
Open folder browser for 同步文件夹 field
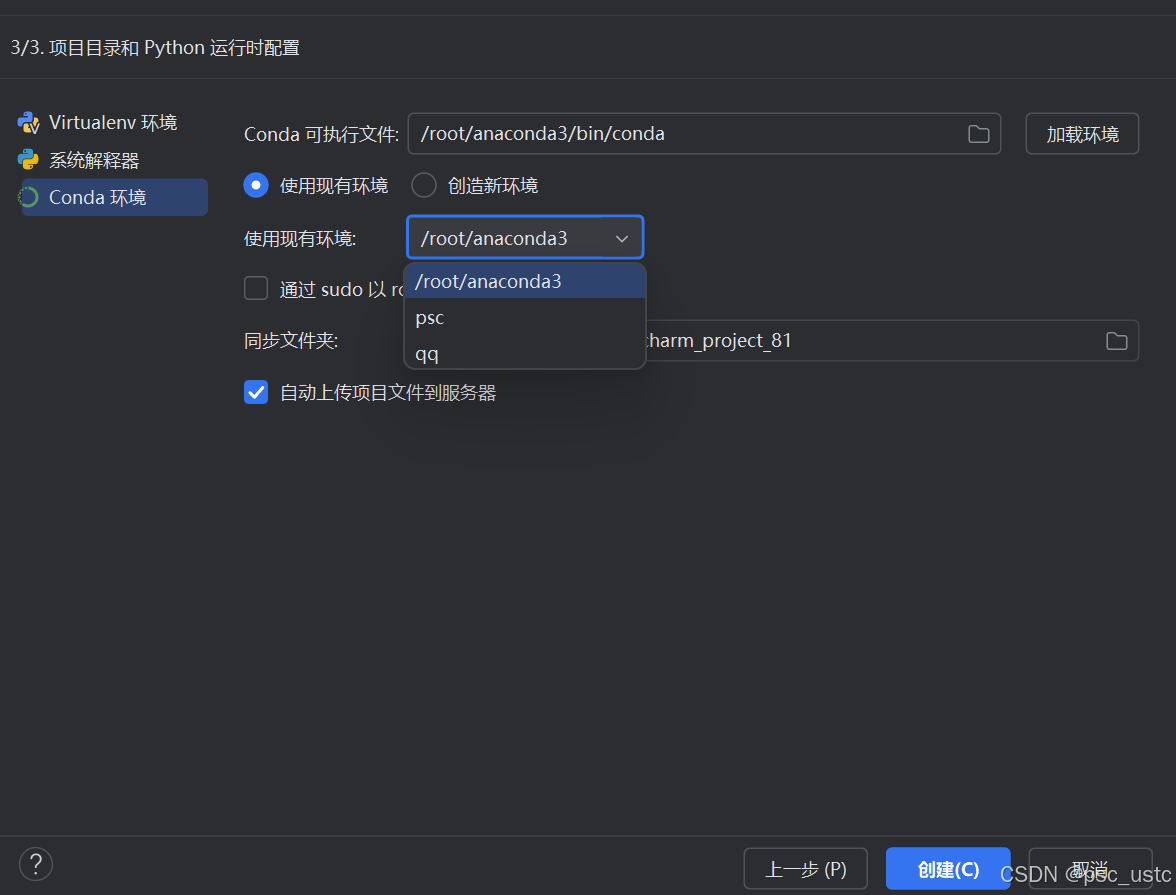tap(1116, 341)
